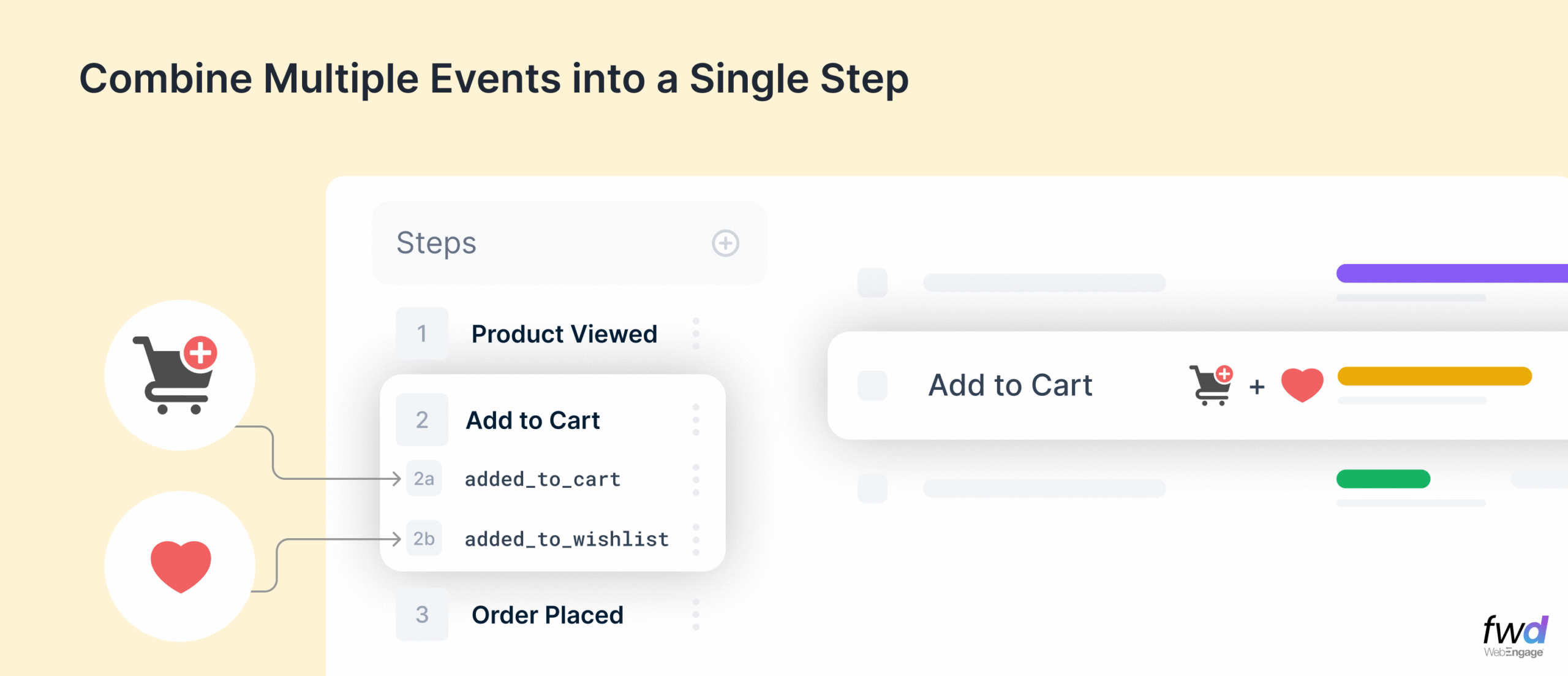The height and width of the screenshot is (676, 1568).
Task: Toggle checkbox next to Add to Cart row
Action: [x=872, y=385]
